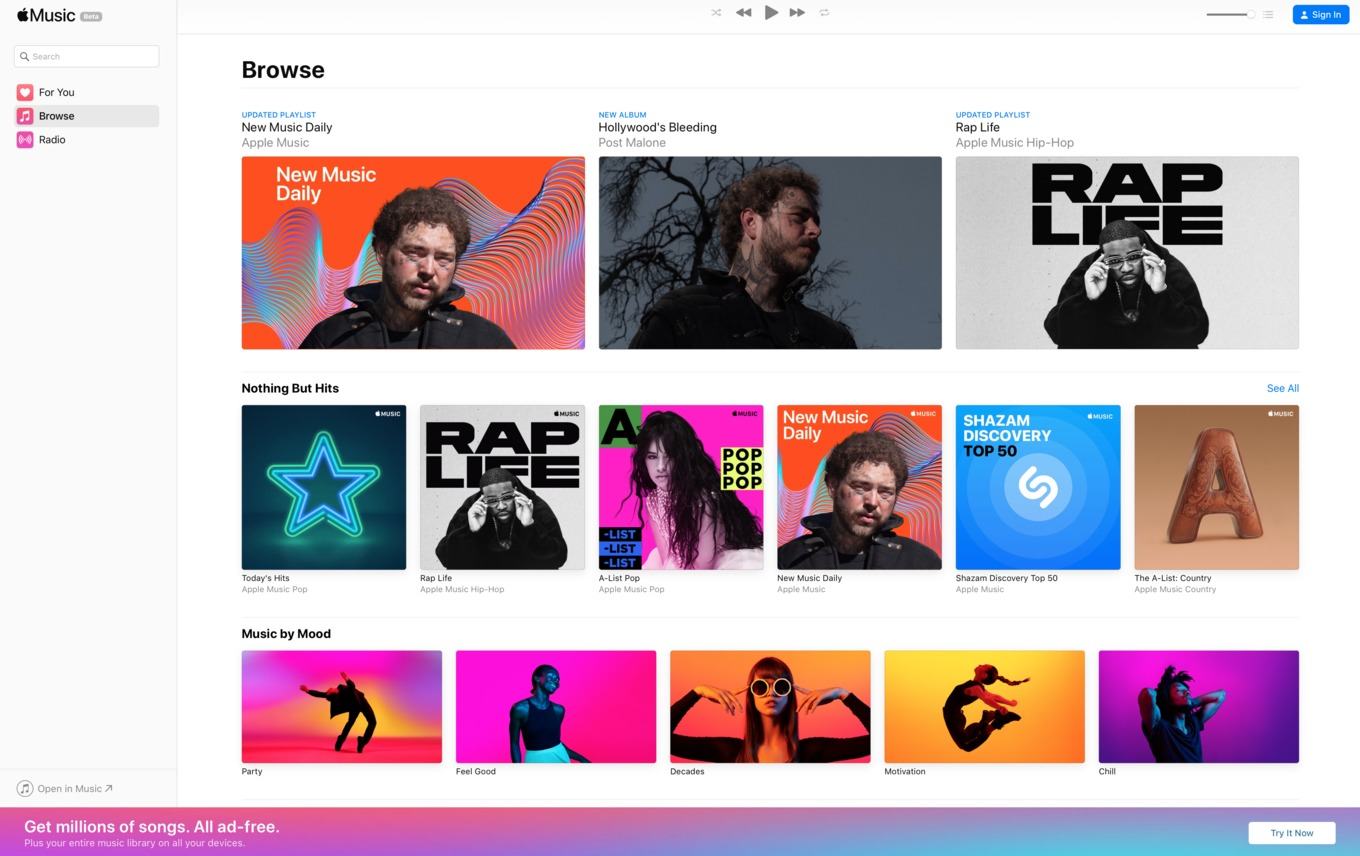This screenshot has width=1360, height=856.
Task: Skip to previous track
Action: click(x=743, y=13)
